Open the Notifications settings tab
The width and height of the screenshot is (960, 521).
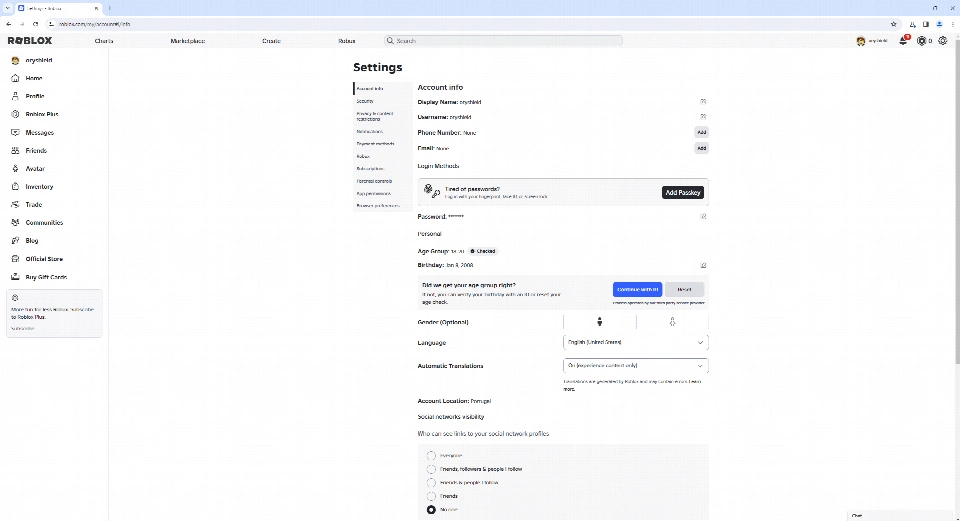pyautogui.click(x=382, y=132)
